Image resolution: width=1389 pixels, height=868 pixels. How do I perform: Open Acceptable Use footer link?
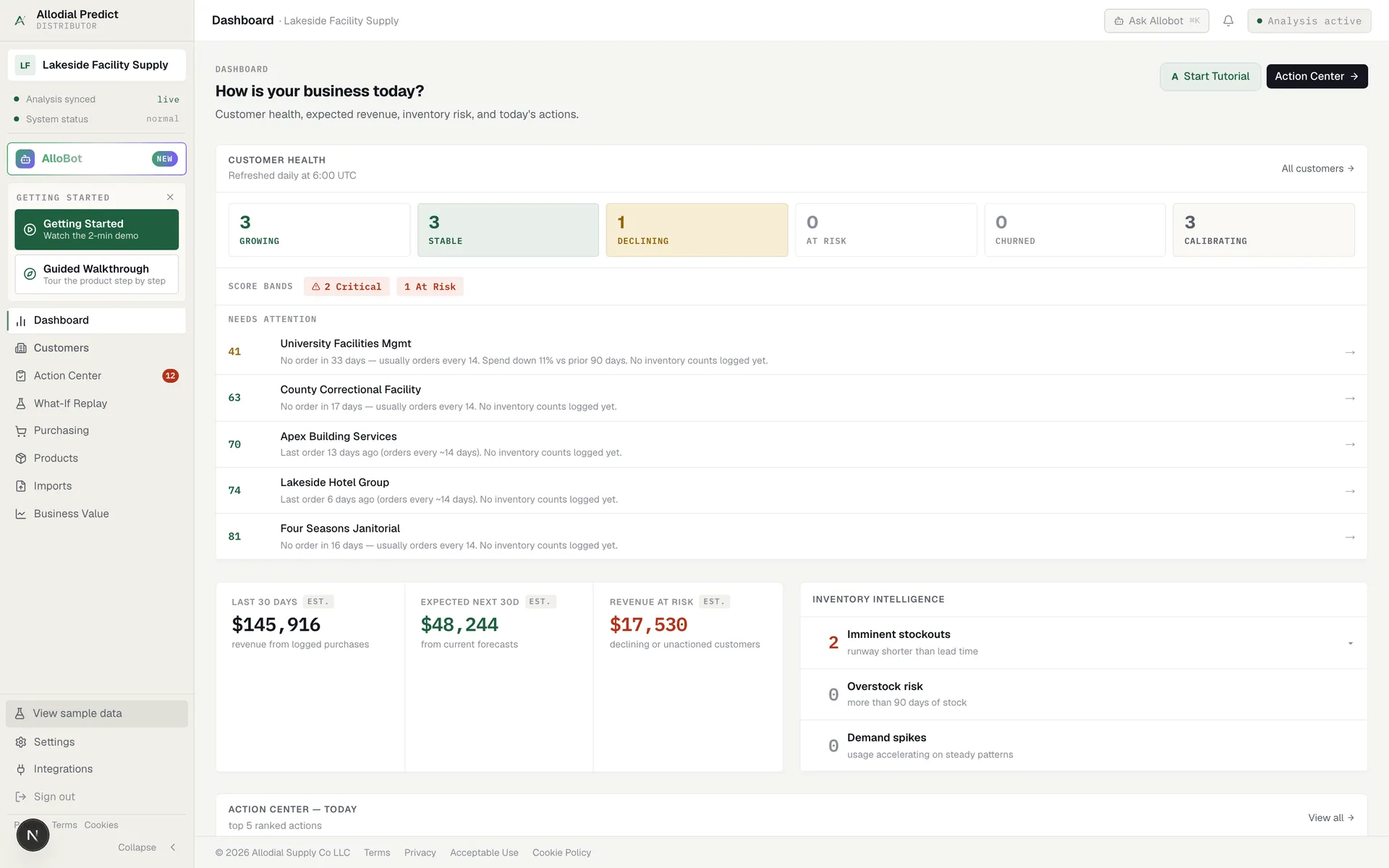point(484,853)
